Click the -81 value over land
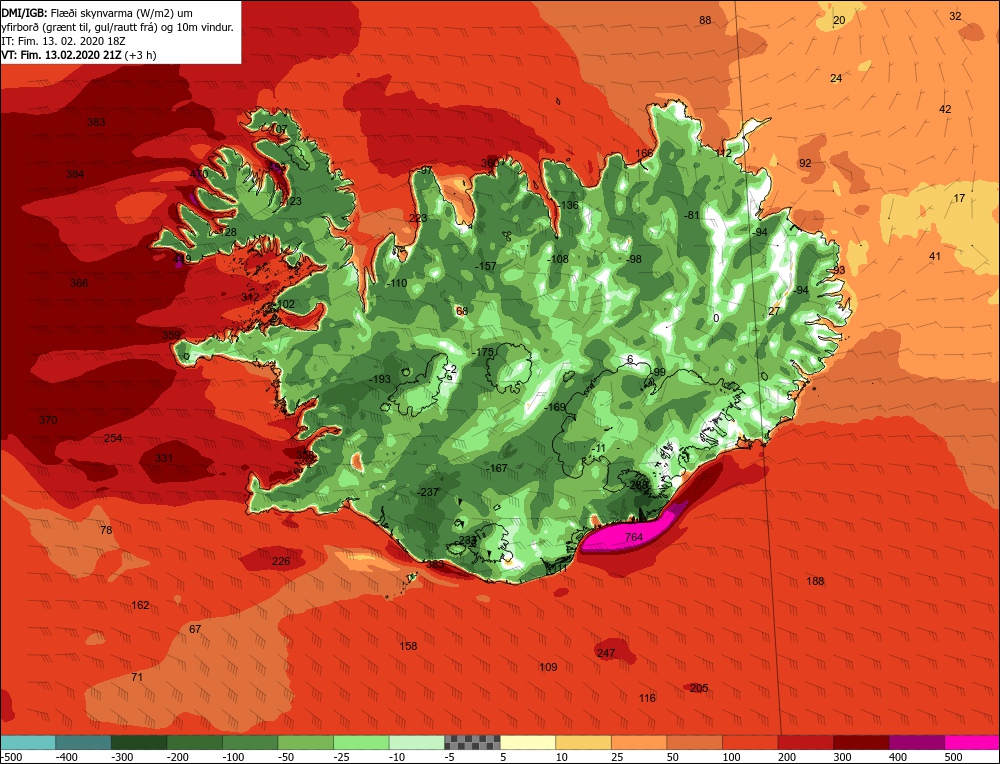This screenshot has height=764, width=1000. 692,216
